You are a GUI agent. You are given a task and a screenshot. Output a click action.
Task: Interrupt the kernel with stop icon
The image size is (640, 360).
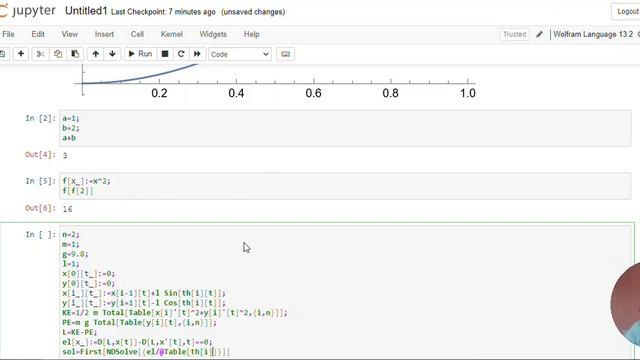[x=165, y=54]
